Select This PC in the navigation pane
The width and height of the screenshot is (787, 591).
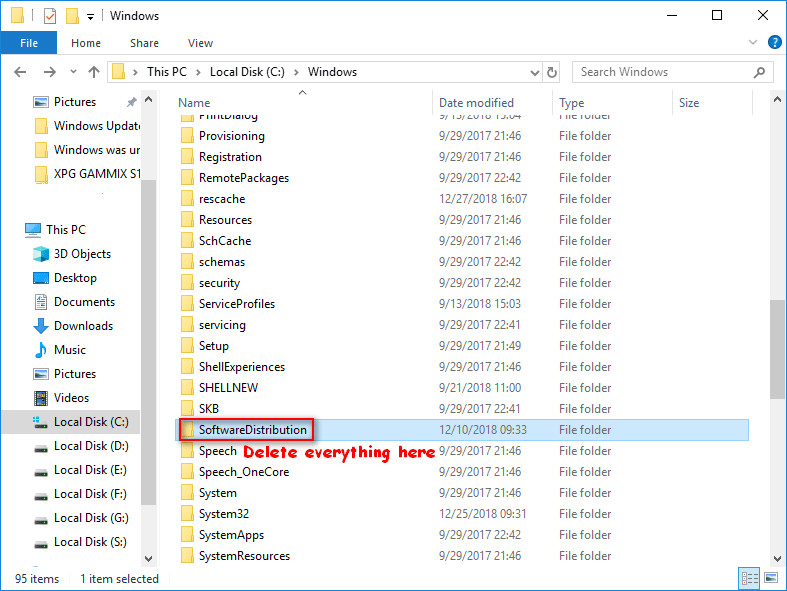[66, 230]
